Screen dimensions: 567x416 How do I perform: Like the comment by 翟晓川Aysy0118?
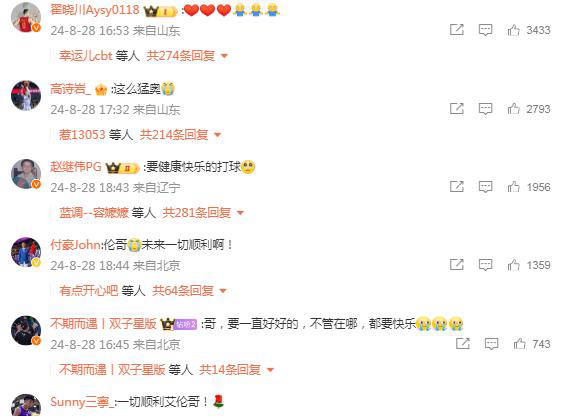(x=513, y=30)
